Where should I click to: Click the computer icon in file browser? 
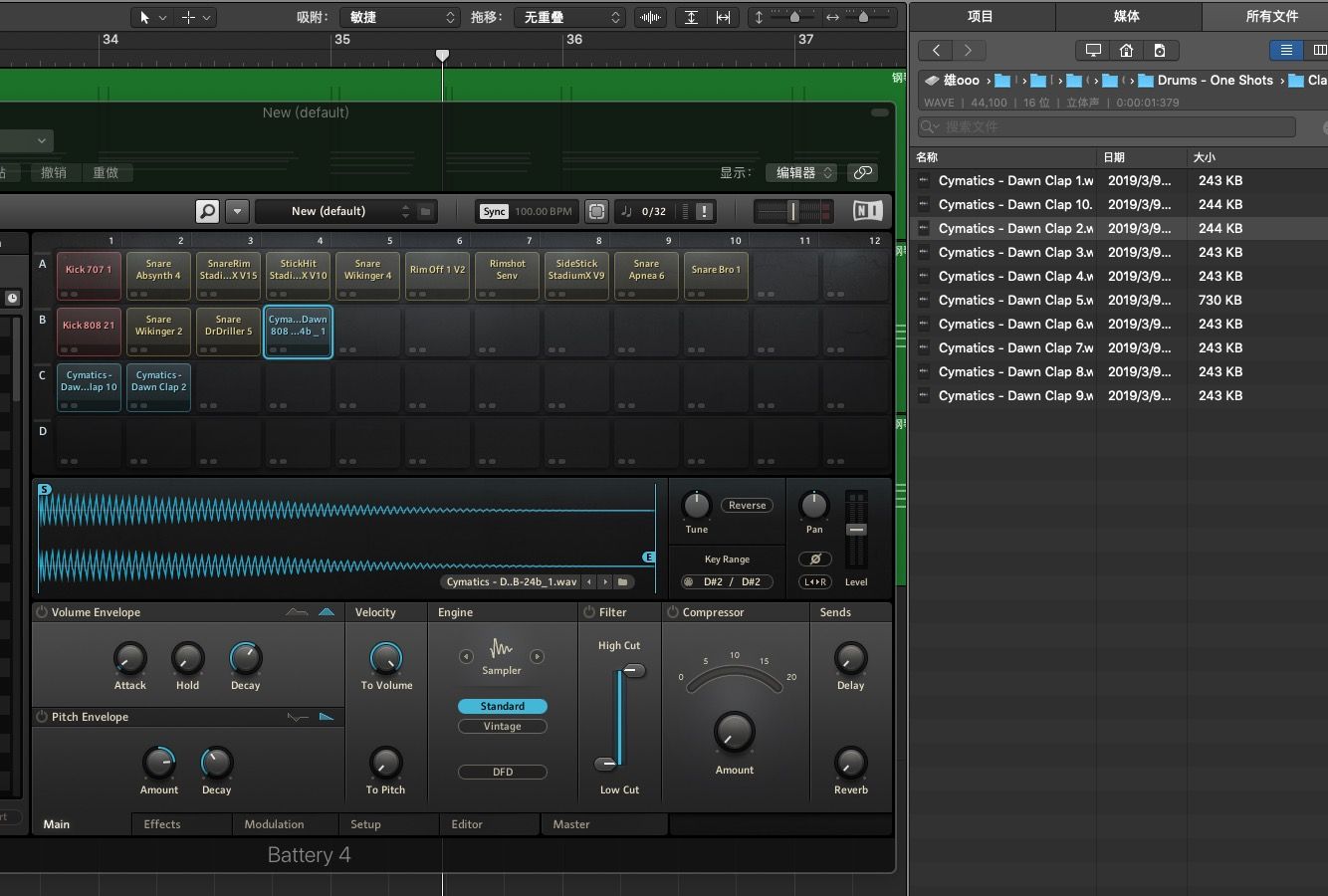[1093, 50]
